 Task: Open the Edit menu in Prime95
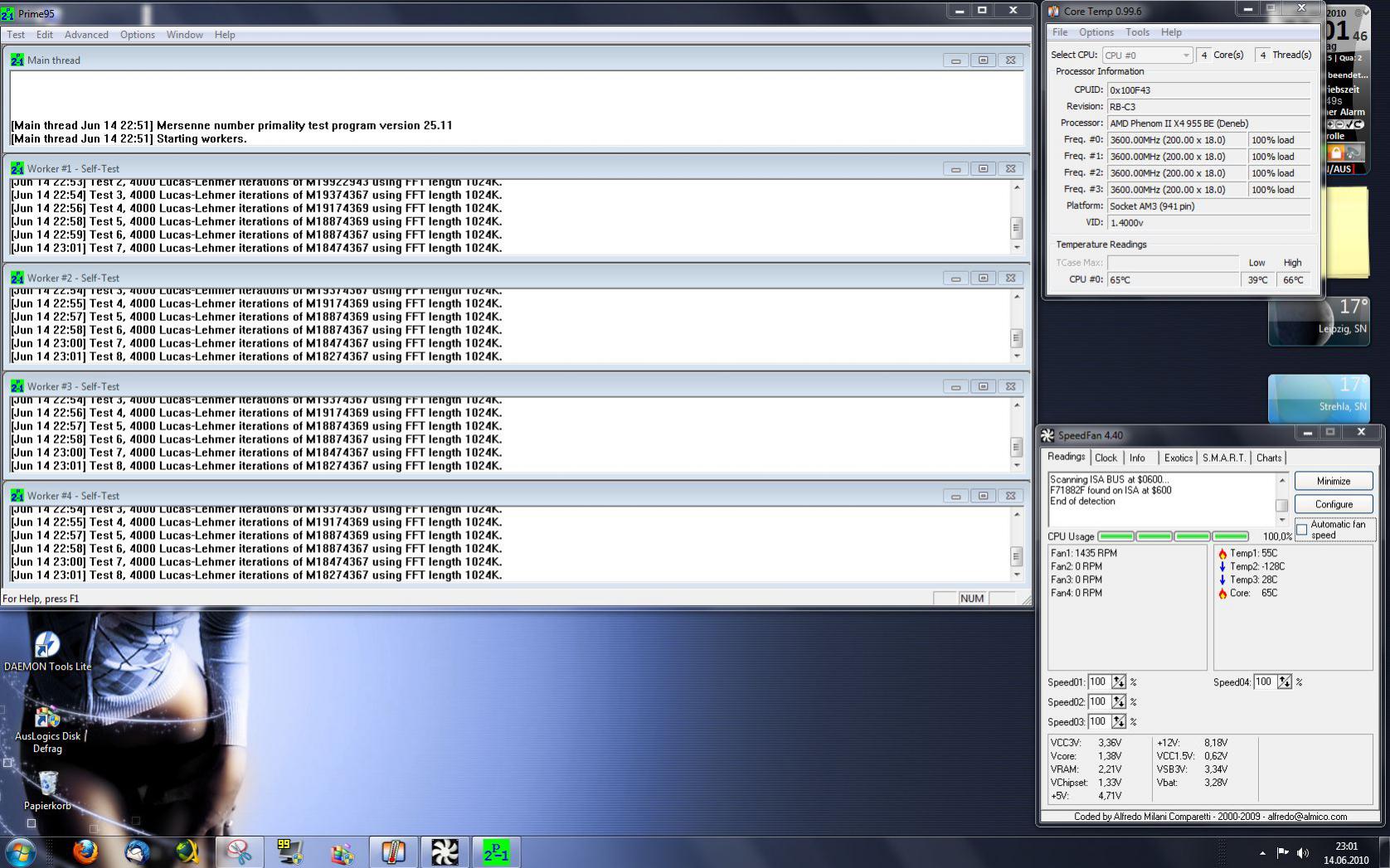tap(45, 35)
